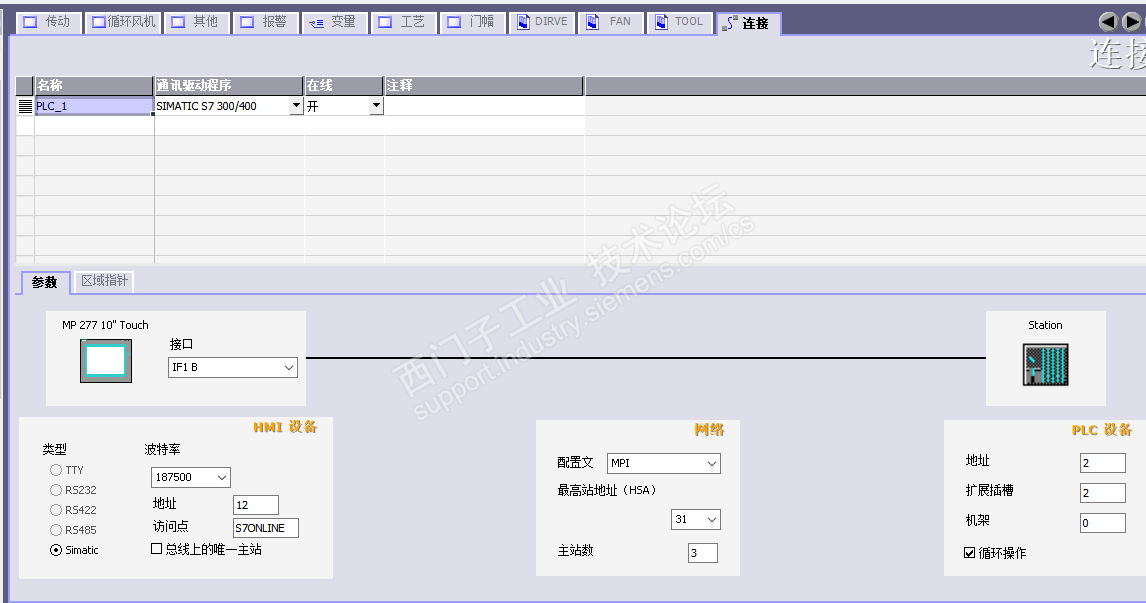Switch to the 工艺 tab
This screenshot has width=1146, height=603.
coord(403,23)
